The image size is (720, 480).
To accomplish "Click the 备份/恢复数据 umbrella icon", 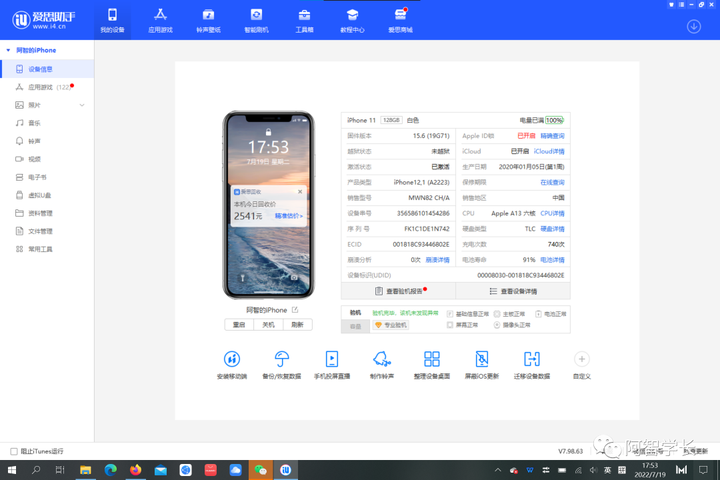I will point(281,359).
